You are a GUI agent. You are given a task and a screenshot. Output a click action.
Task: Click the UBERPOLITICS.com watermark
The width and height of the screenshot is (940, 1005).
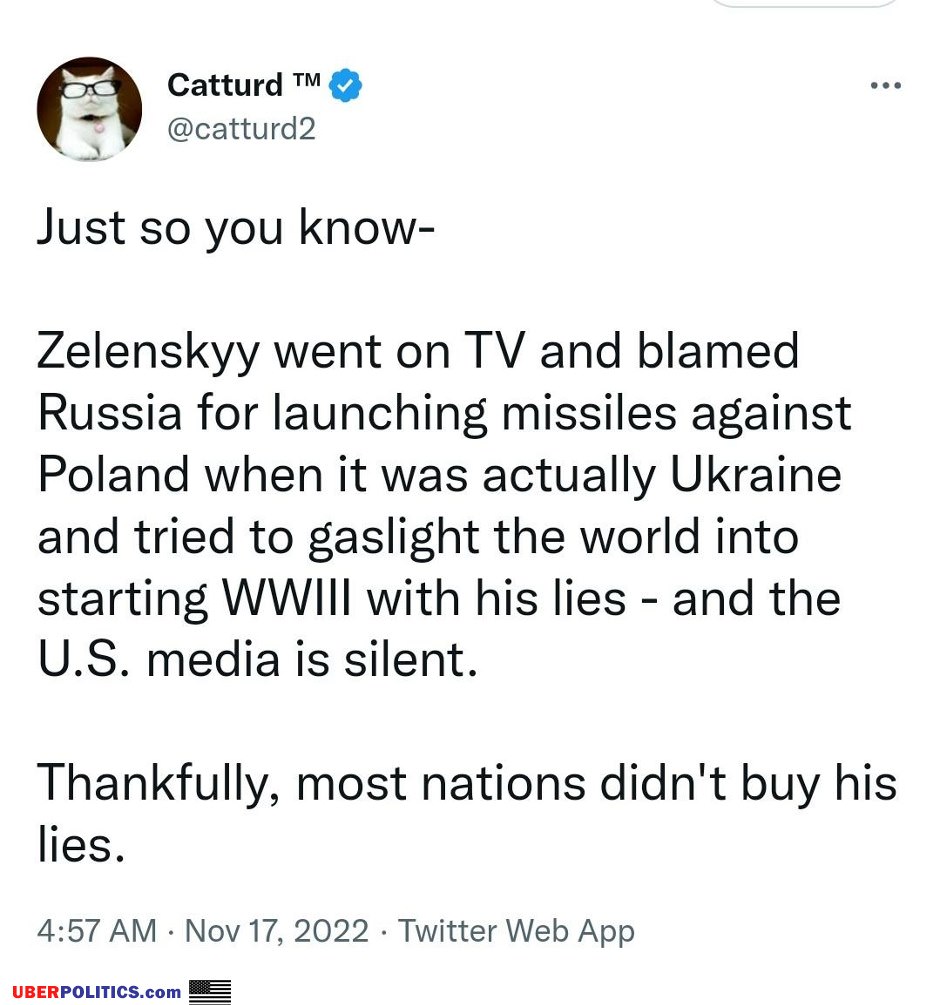pyautogui.click(x=97, y=992)
